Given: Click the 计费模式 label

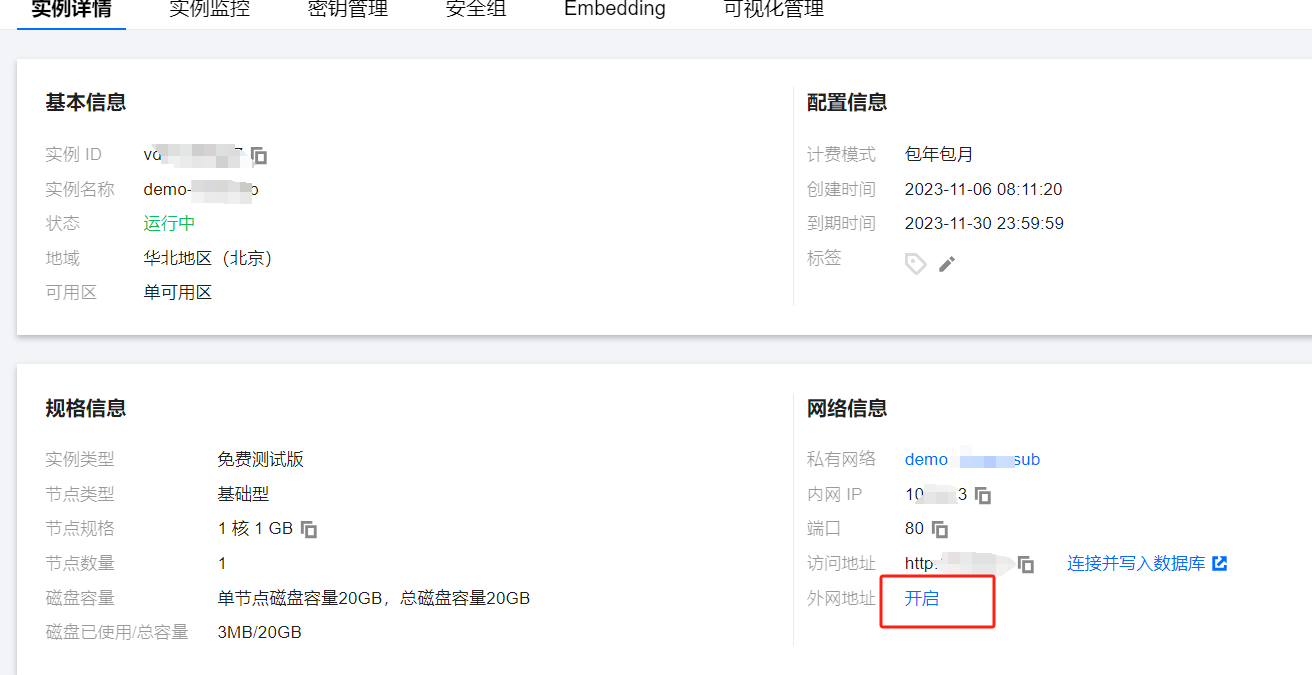Looking at the screenshot, I should tap(841, 154).
